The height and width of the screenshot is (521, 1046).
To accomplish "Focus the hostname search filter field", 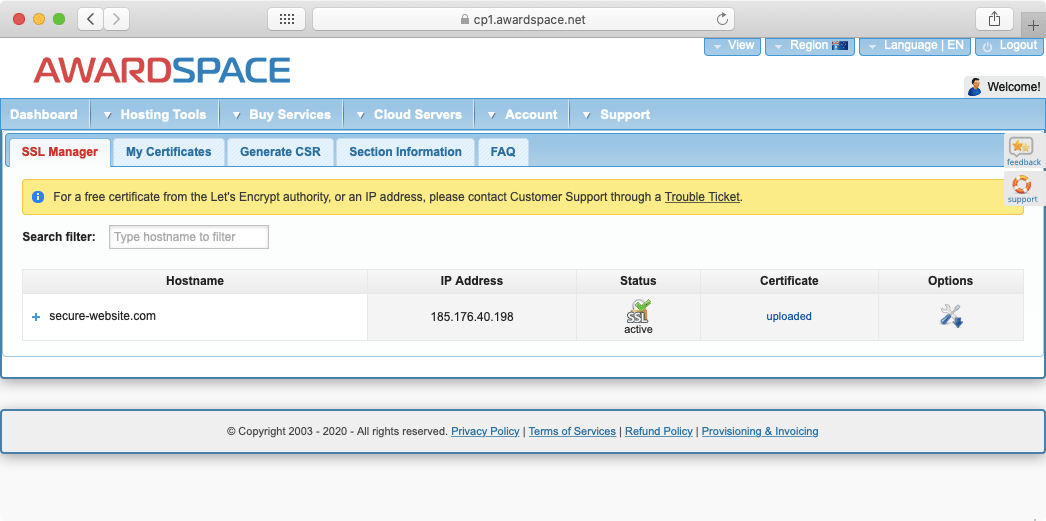I will pos(189,237).
